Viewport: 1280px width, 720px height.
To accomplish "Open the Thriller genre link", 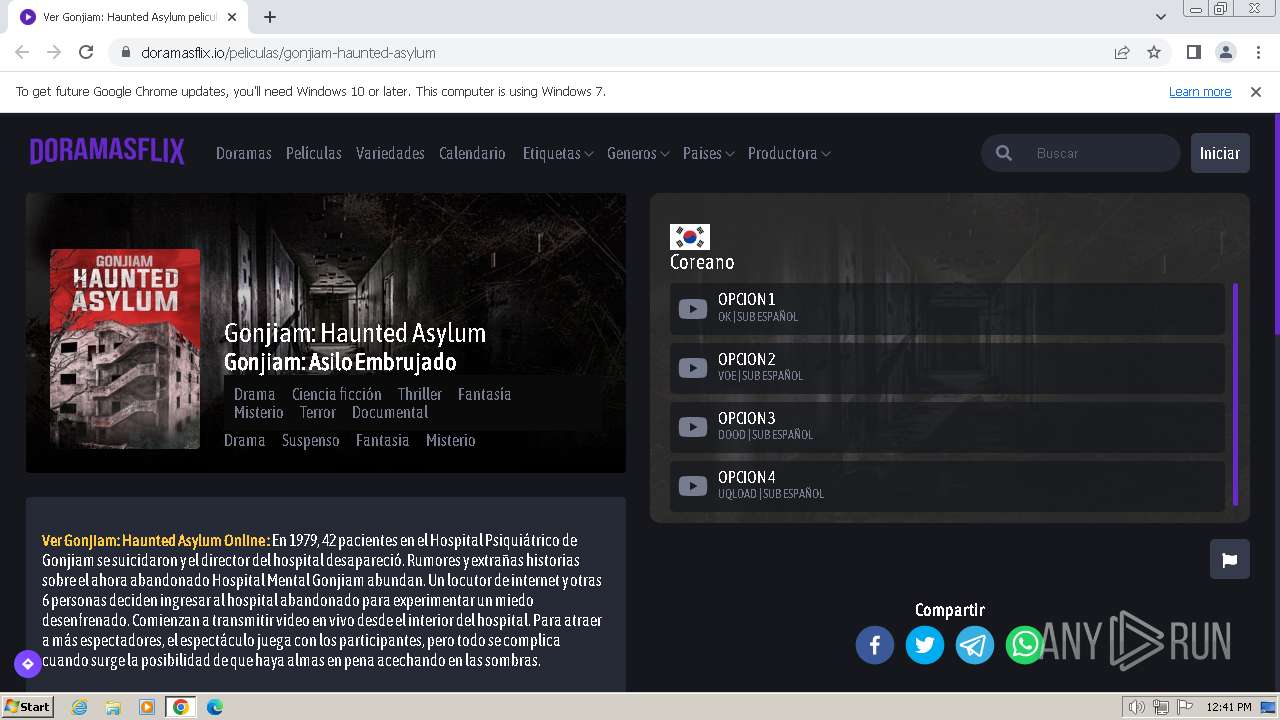I will click(420, 394).
